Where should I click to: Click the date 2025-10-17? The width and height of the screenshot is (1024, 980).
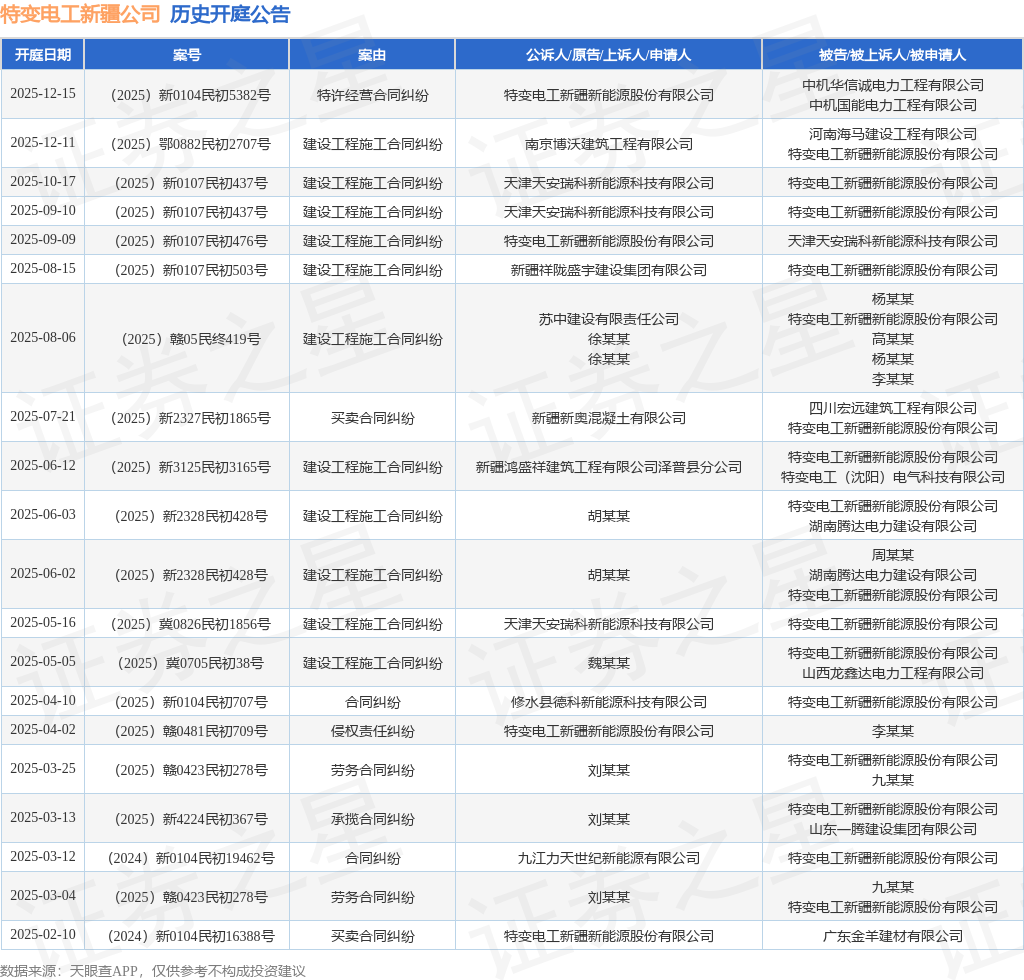pyautogui.click(x=43, y=182)
